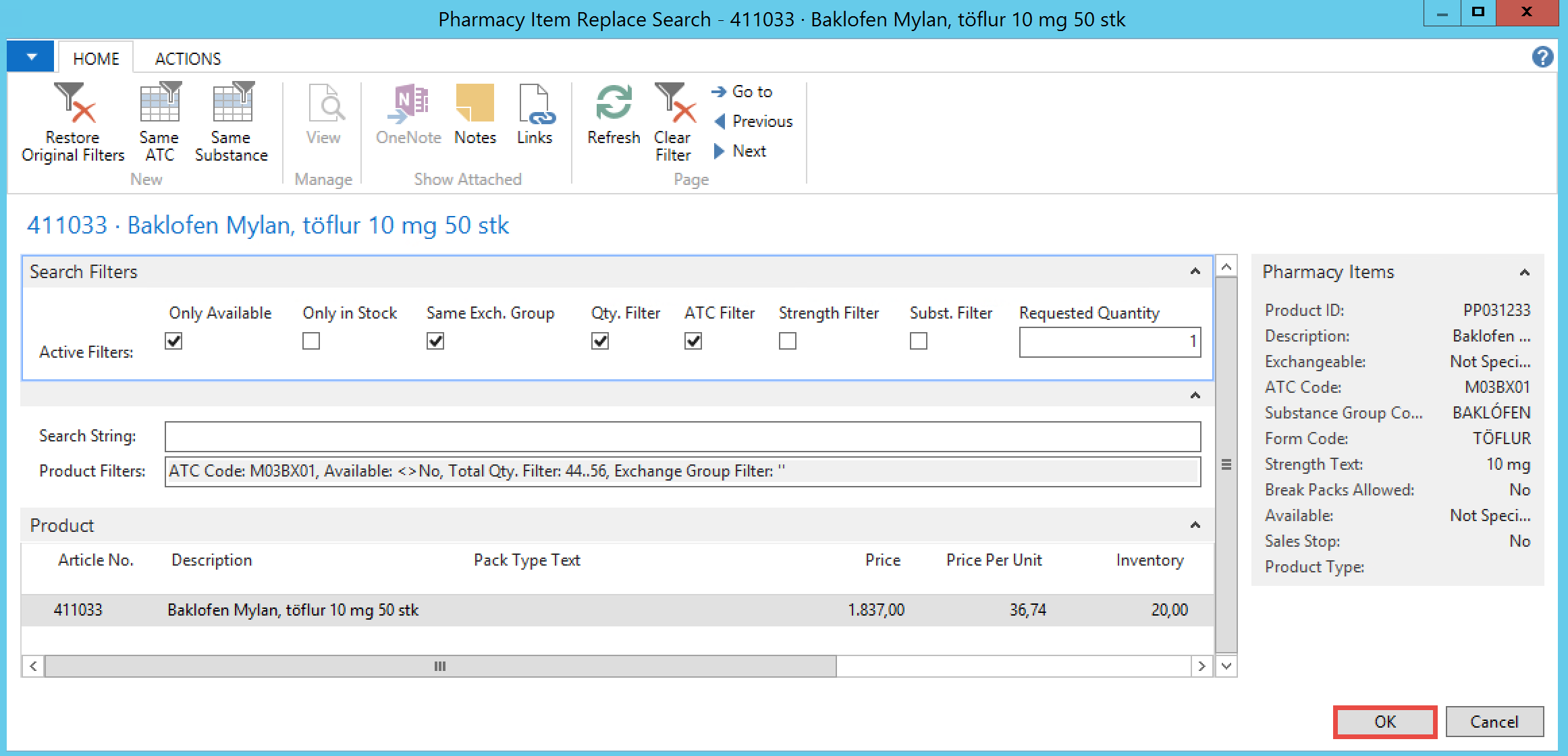The width and height of the screenshot is (1568, 756).
Task: Tick the Strength Filter checkbox
Action: click(x=788, y=341)
